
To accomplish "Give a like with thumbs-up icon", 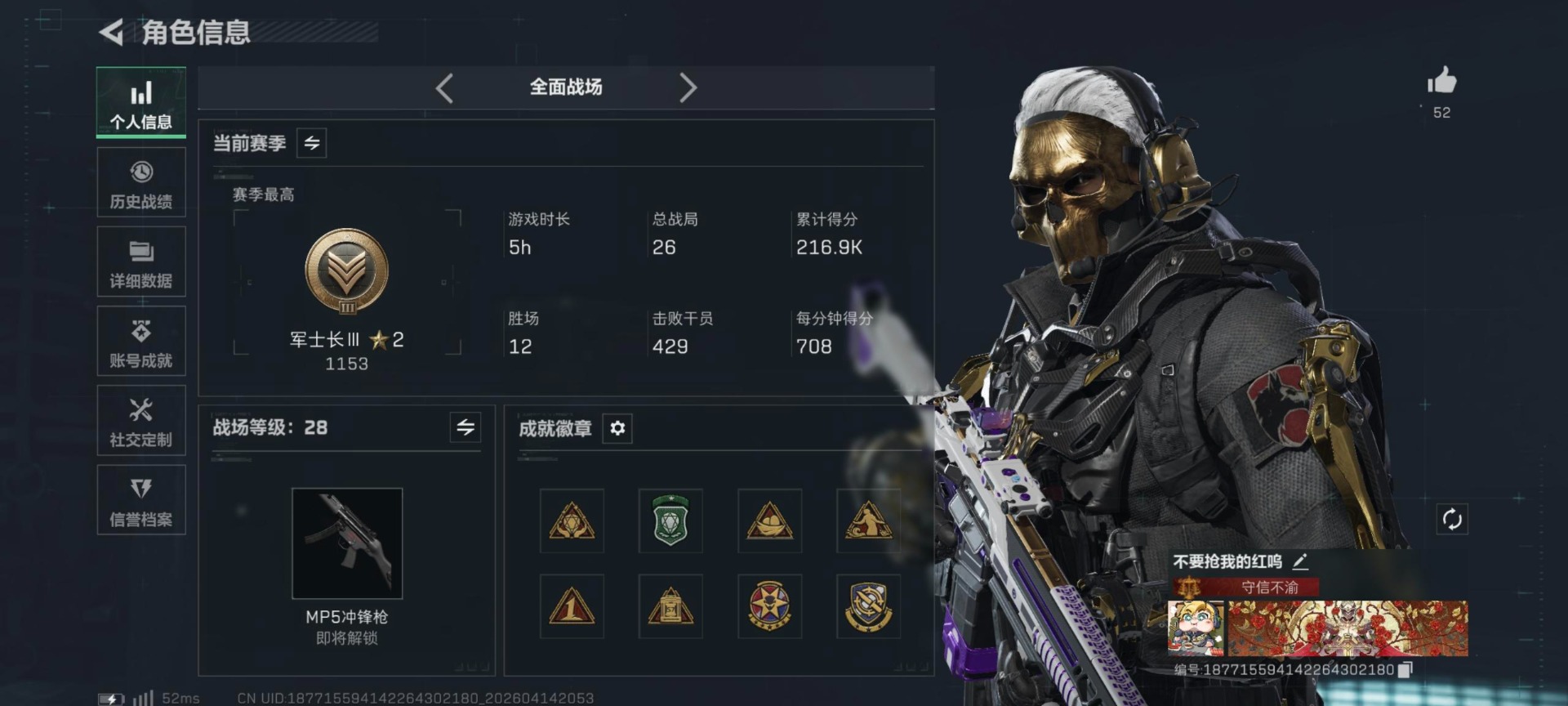I will pos(1441,80).
